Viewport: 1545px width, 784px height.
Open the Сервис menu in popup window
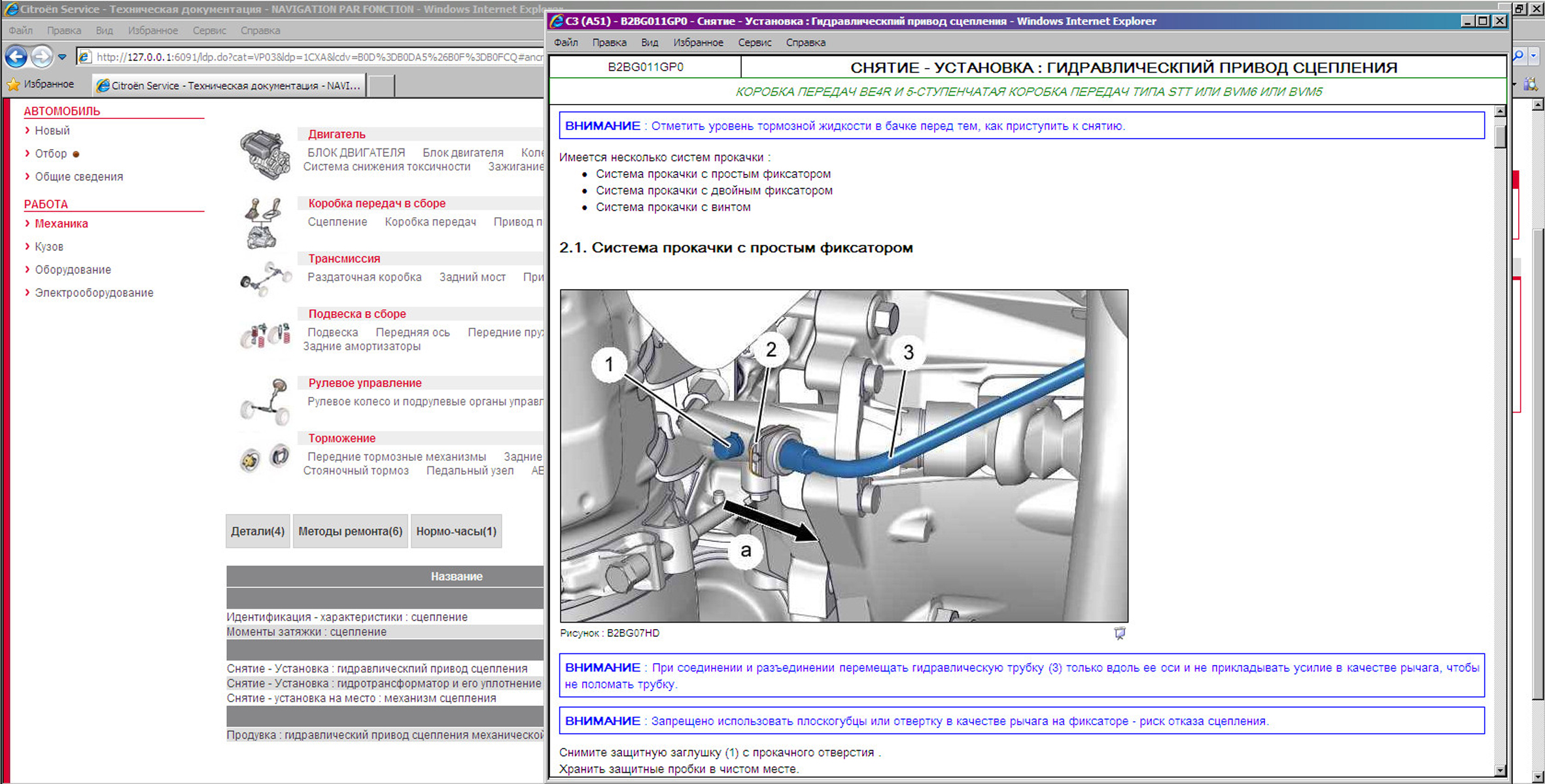[x=754, y=43]
